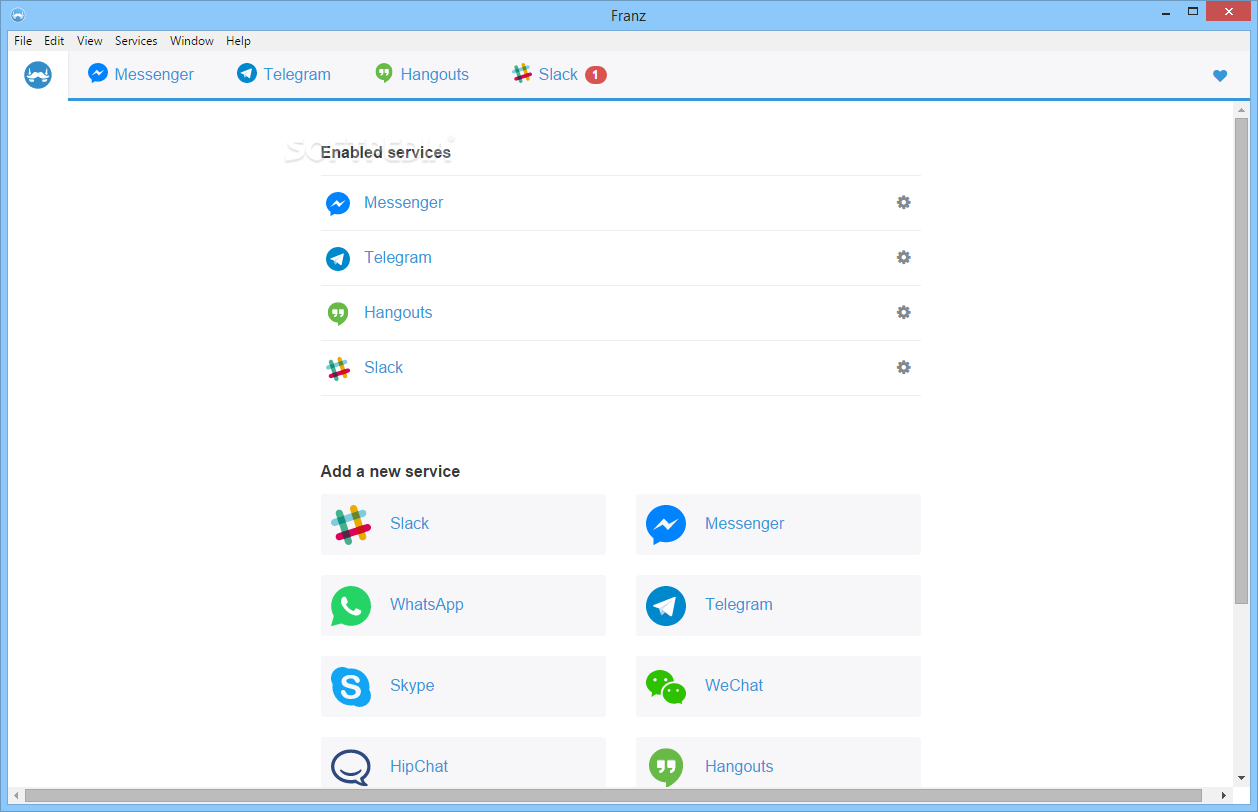Screen dimensions: 1258x812
Task: Click the Telegram logo under Add a new service
Action: click(x=666, y=606)
